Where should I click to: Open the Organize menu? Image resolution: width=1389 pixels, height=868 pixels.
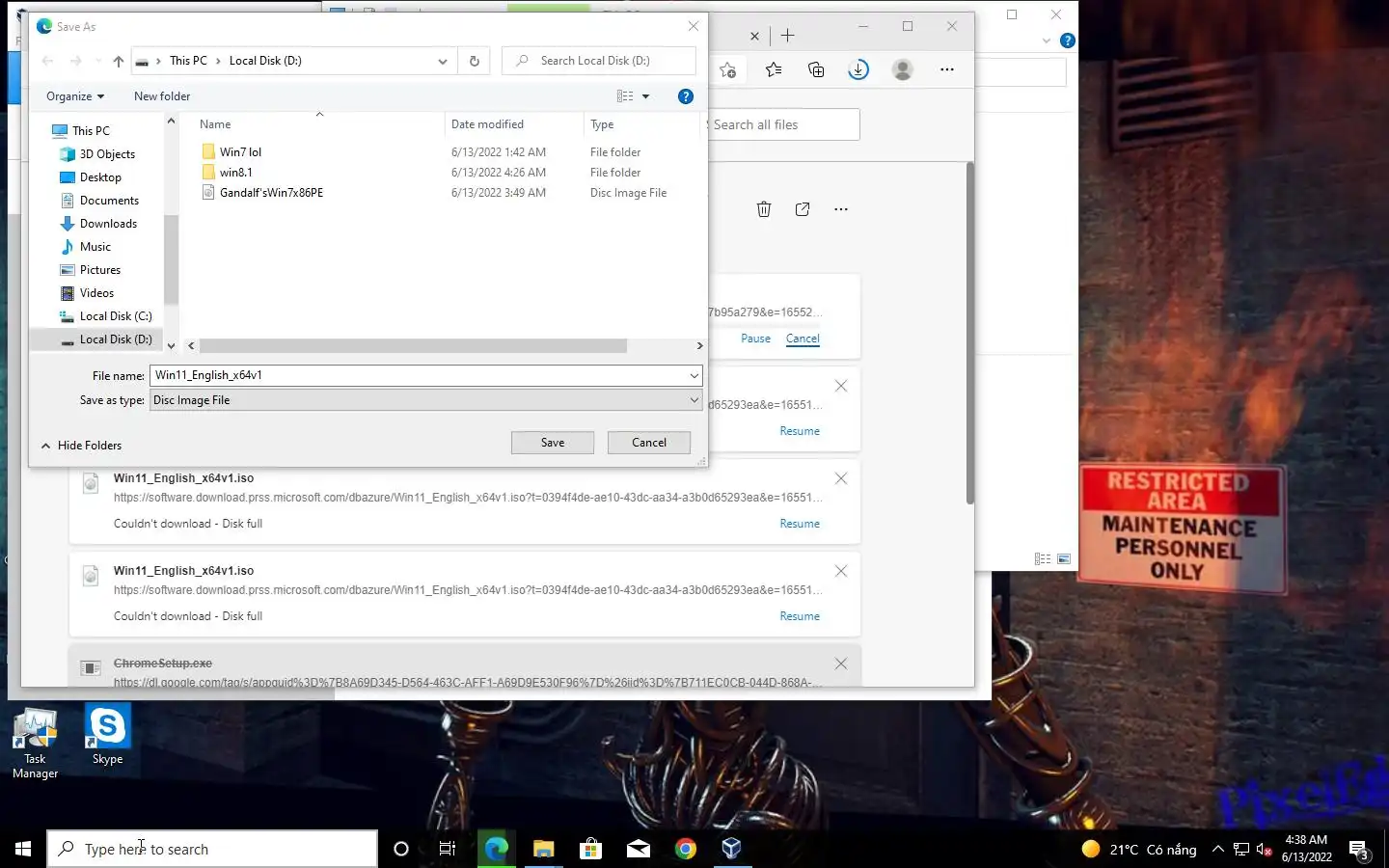[75, 96]
